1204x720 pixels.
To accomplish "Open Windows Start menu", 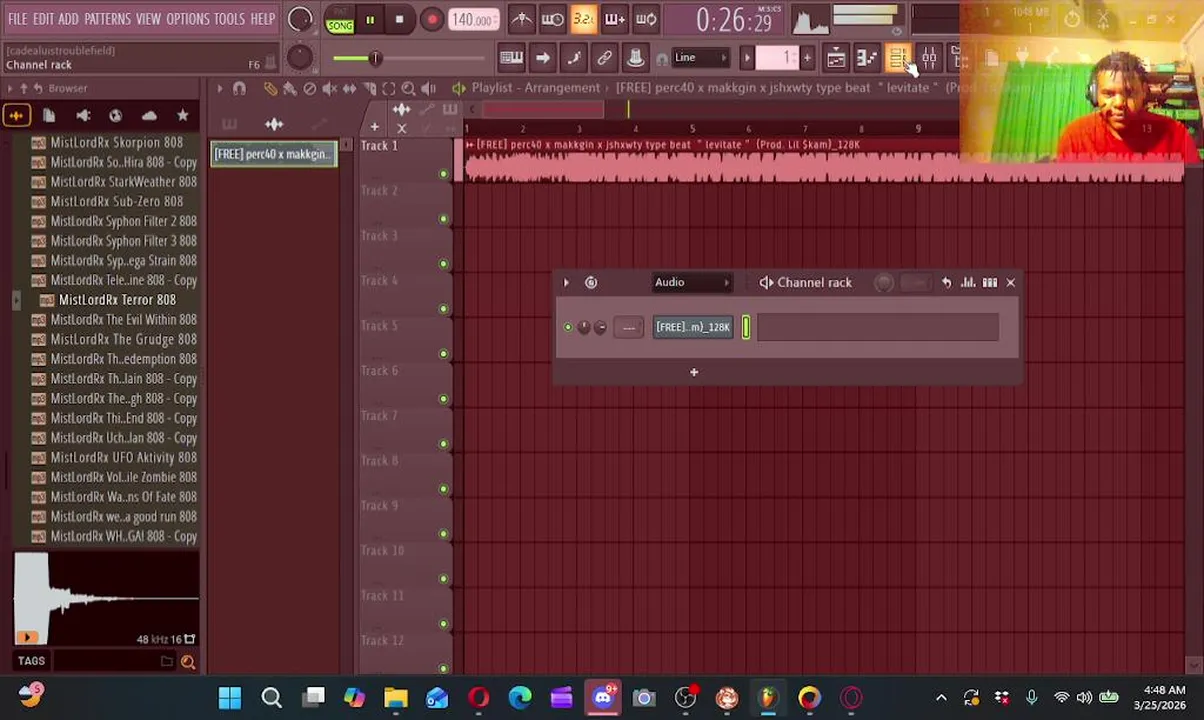I will click(230, 697).
